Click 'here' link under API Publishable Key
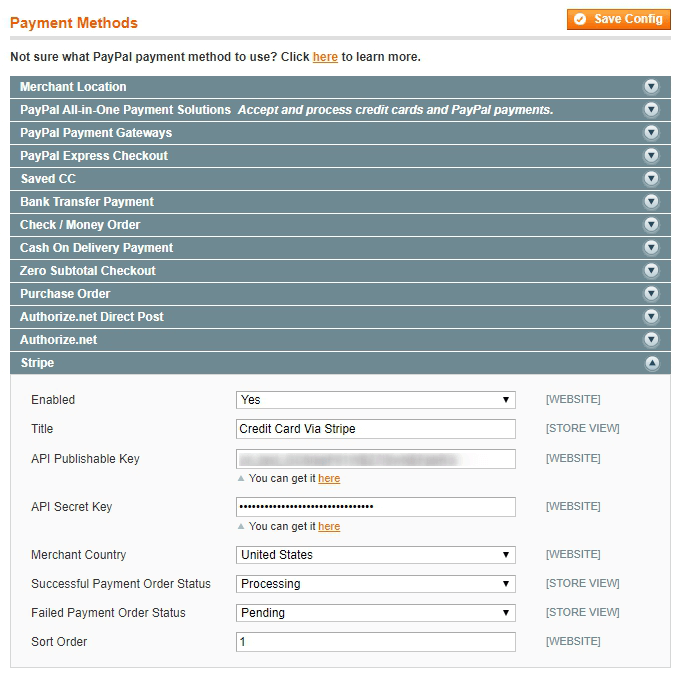 329,479
